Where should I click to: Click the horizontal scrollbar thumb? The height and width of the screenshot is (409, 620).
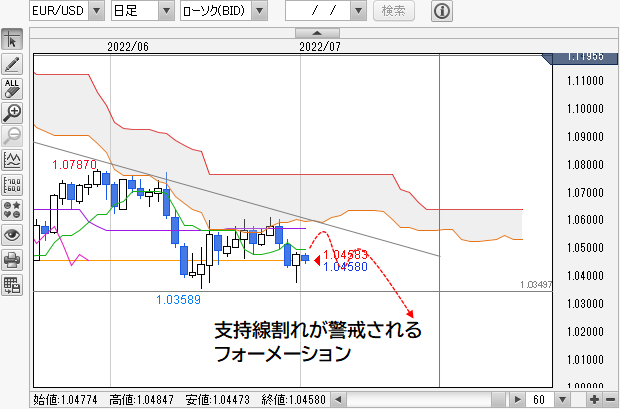499,400
